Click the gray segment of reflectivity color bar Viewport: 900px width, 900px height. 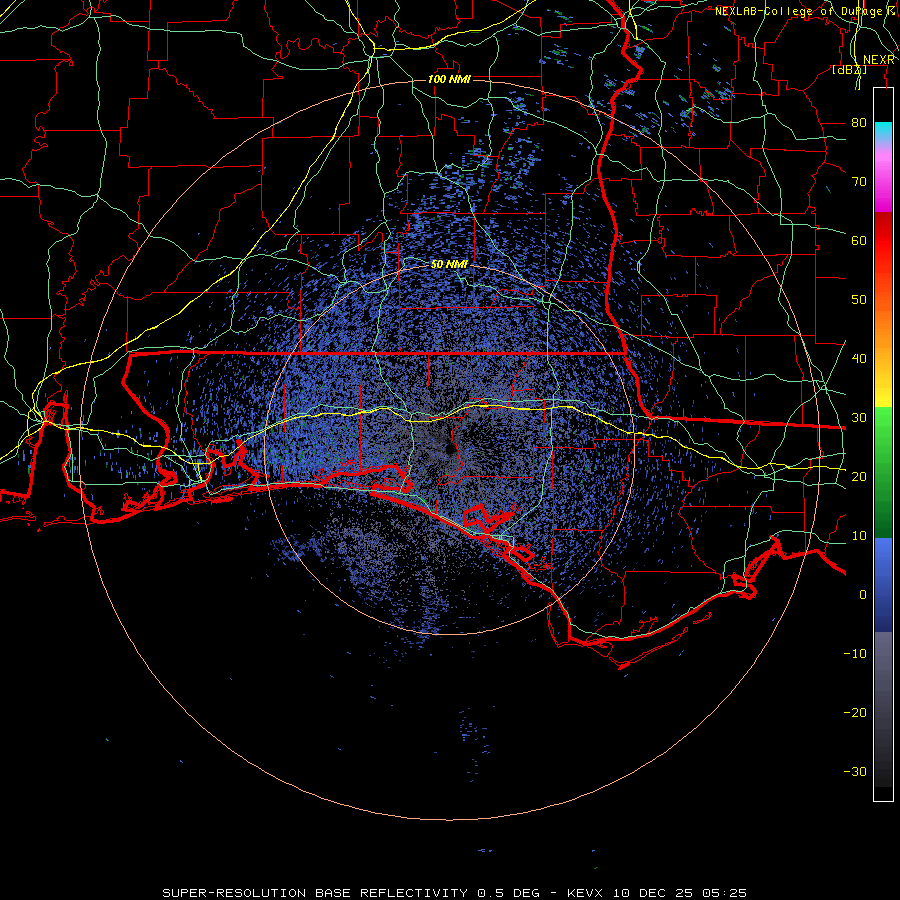coord(883,709)
